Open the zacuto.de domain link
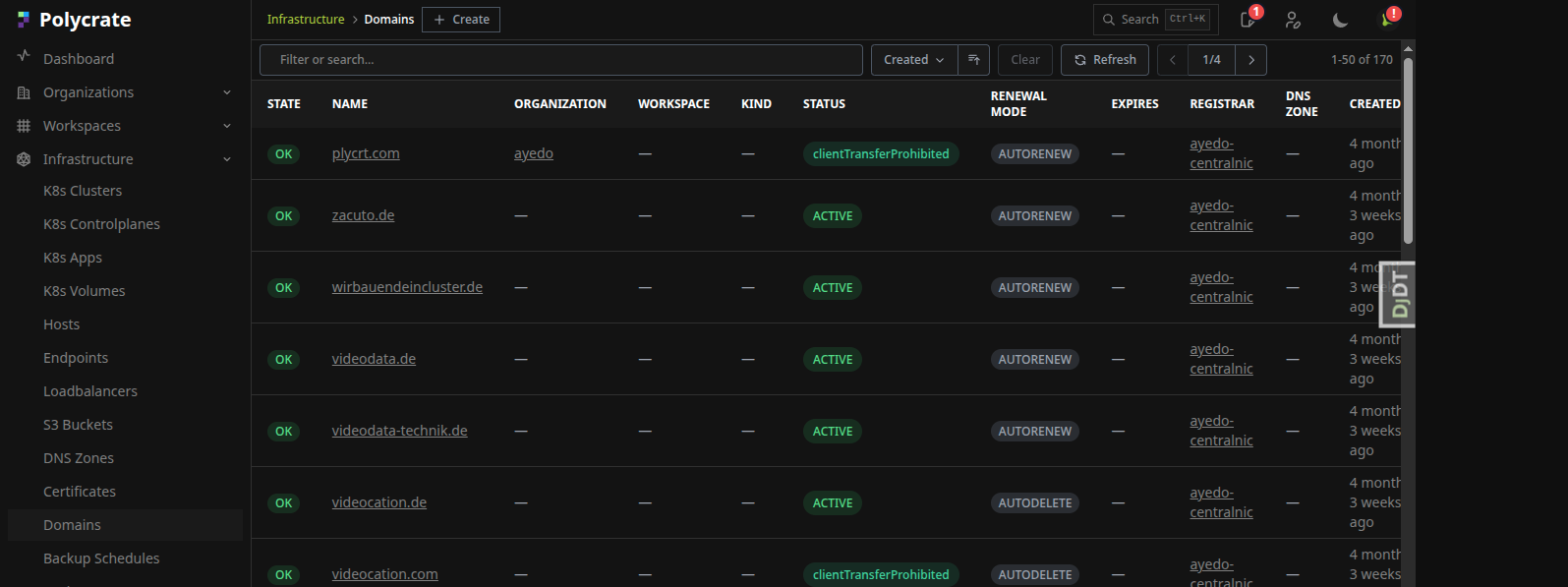This screenshot has width=1568, height=587. [363, 215]
